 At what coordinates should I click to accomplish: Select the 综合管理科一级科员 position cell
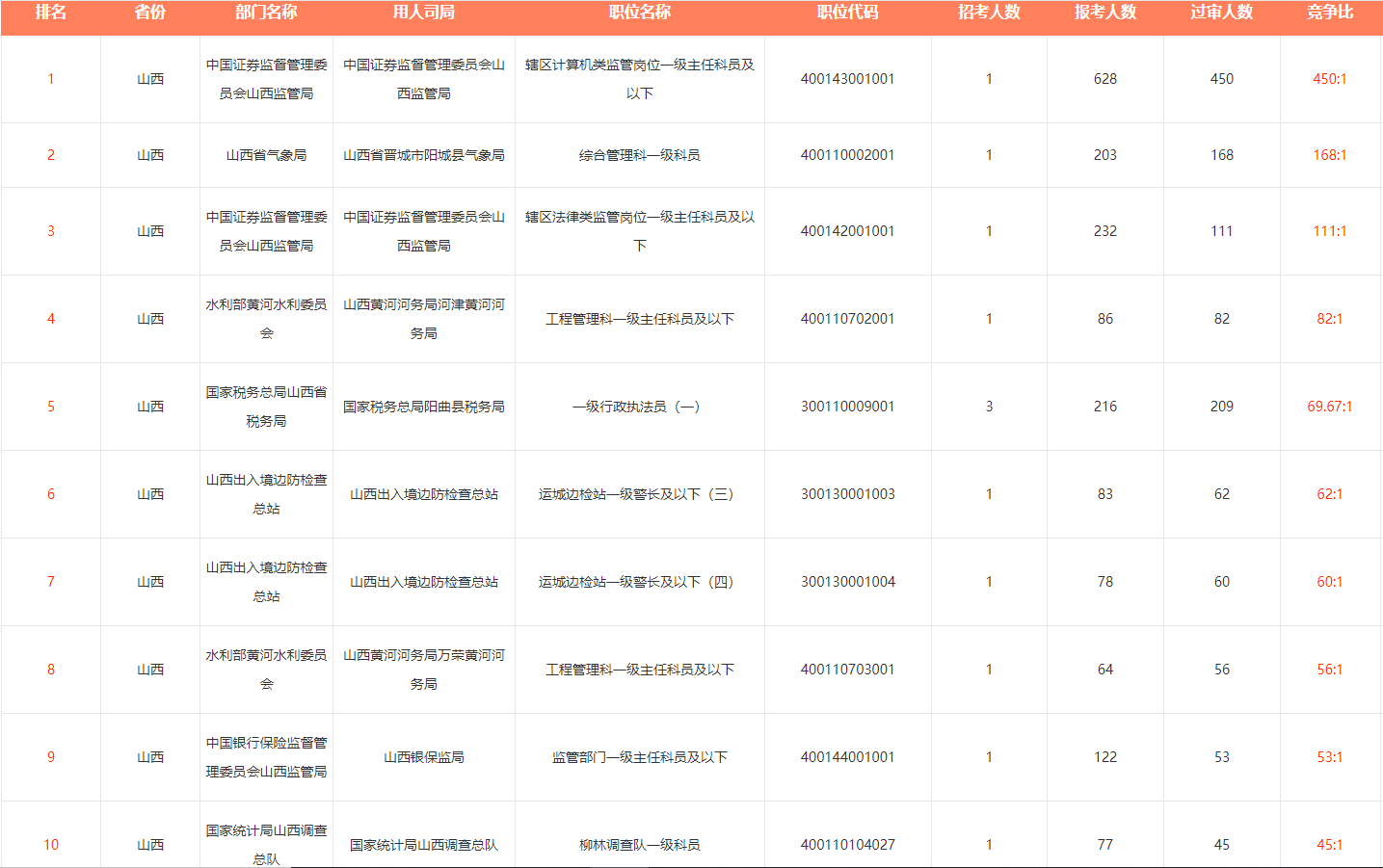click(x=639, y=155)
